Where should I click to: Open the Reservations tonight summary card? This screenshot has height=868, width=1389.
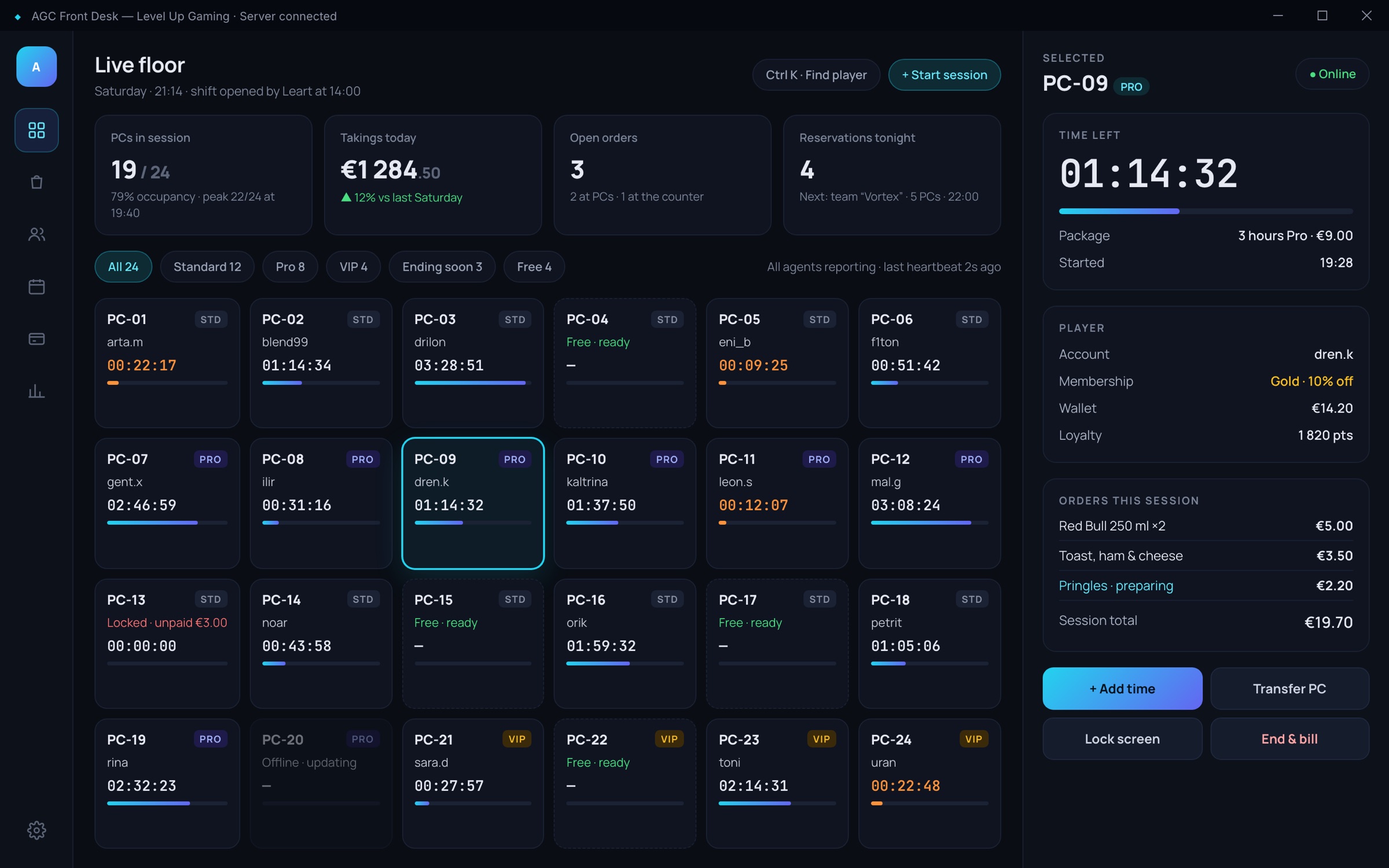click(x=892, y=175)
